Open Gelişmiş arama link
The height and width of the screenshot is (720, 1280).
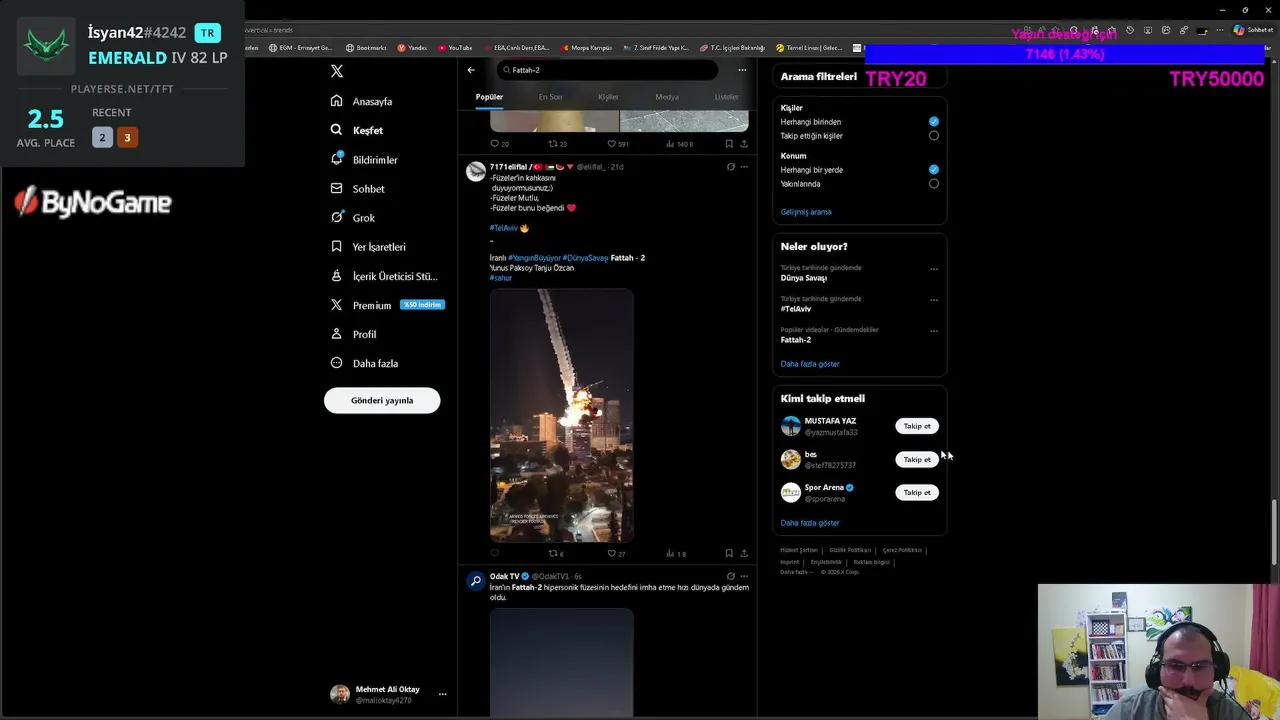(x=806, y=212)
